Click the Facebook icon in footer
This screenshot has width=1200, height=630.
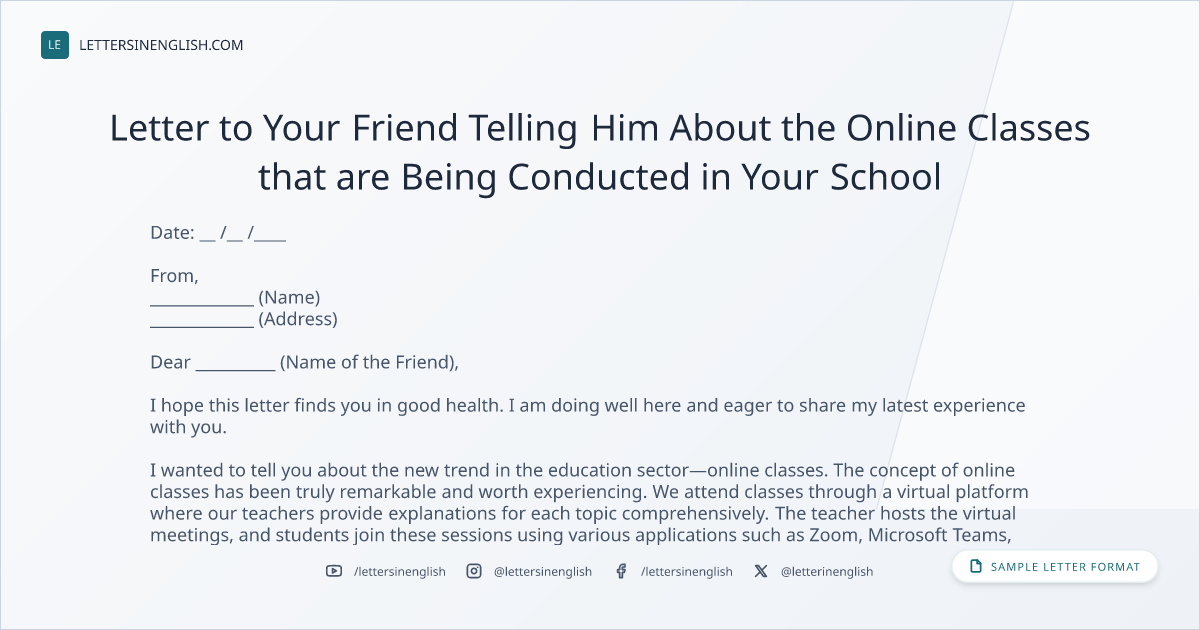(x=621, y=571)
